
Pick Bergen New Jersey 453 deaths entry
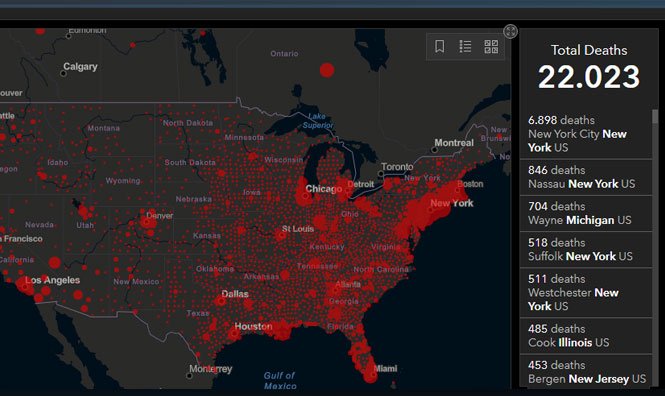(586, 371)
